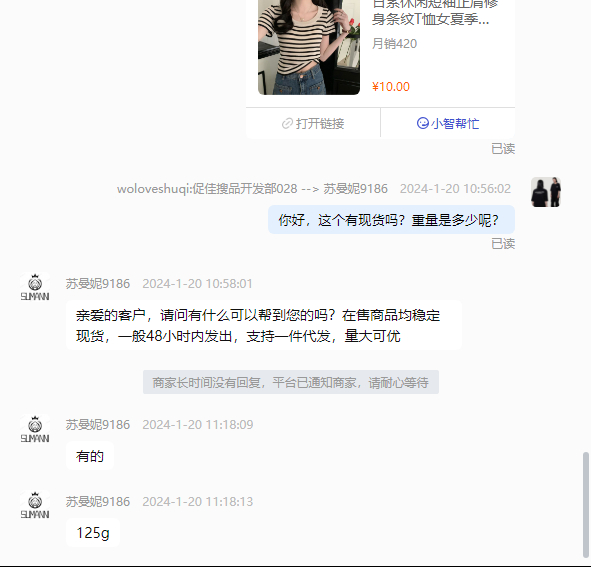The height and width of the screenshot is (567, 591).
Task: Click the vertical chat scrollbar thumb
Action: coord(585,504)
